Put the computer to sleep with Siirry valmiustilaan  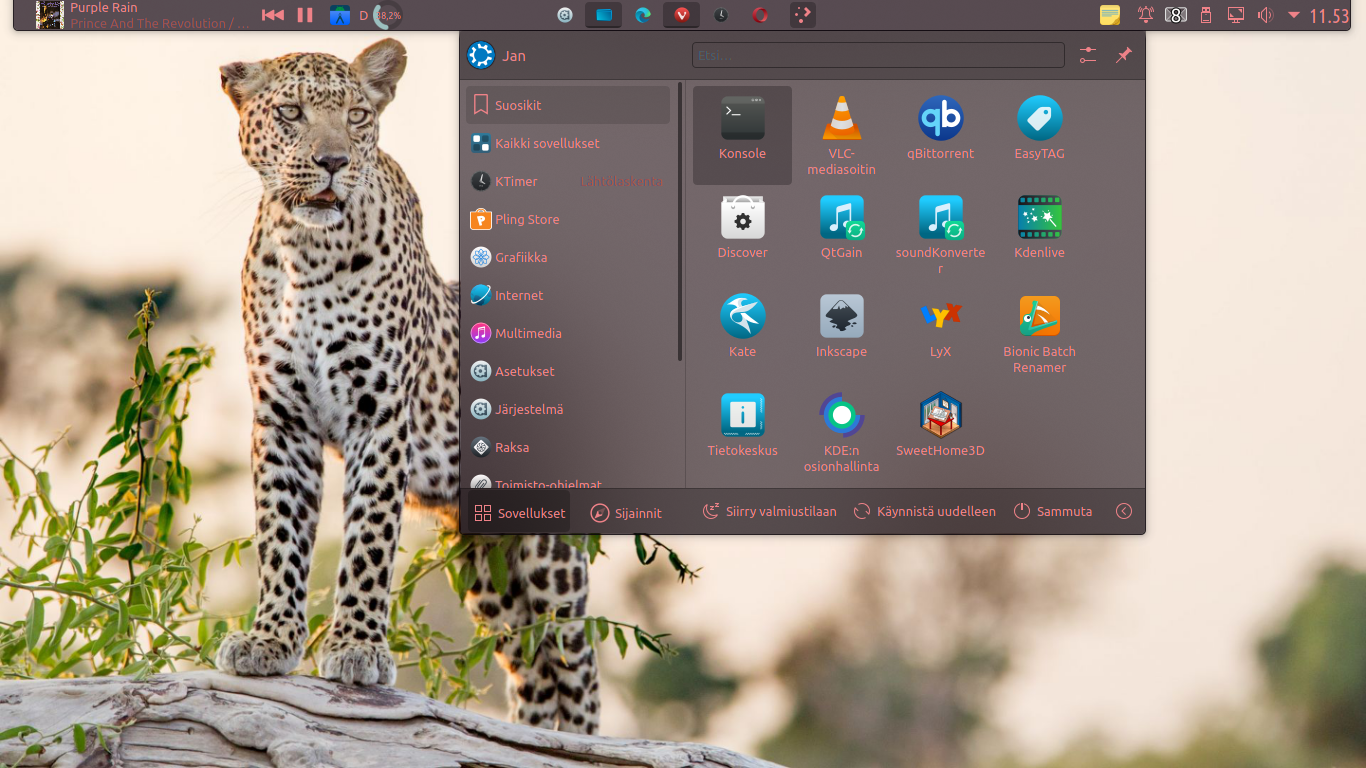click(768, 511)
